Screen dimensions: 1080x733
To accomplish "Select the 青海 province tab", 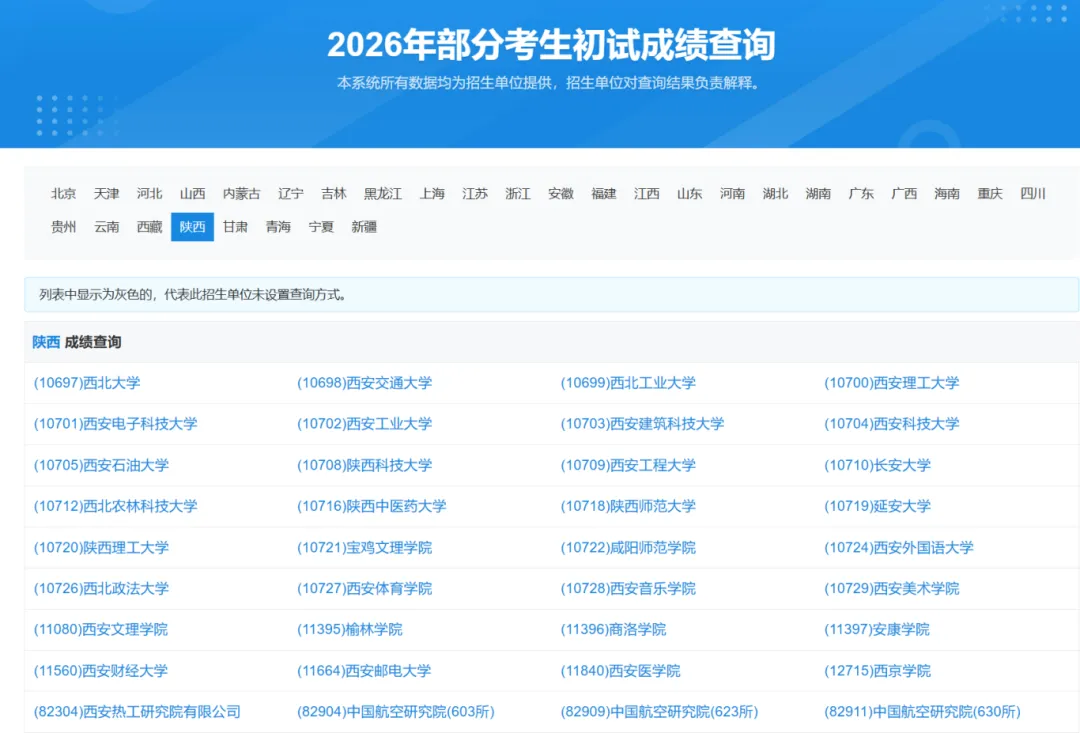I will [x=278, y=227].
